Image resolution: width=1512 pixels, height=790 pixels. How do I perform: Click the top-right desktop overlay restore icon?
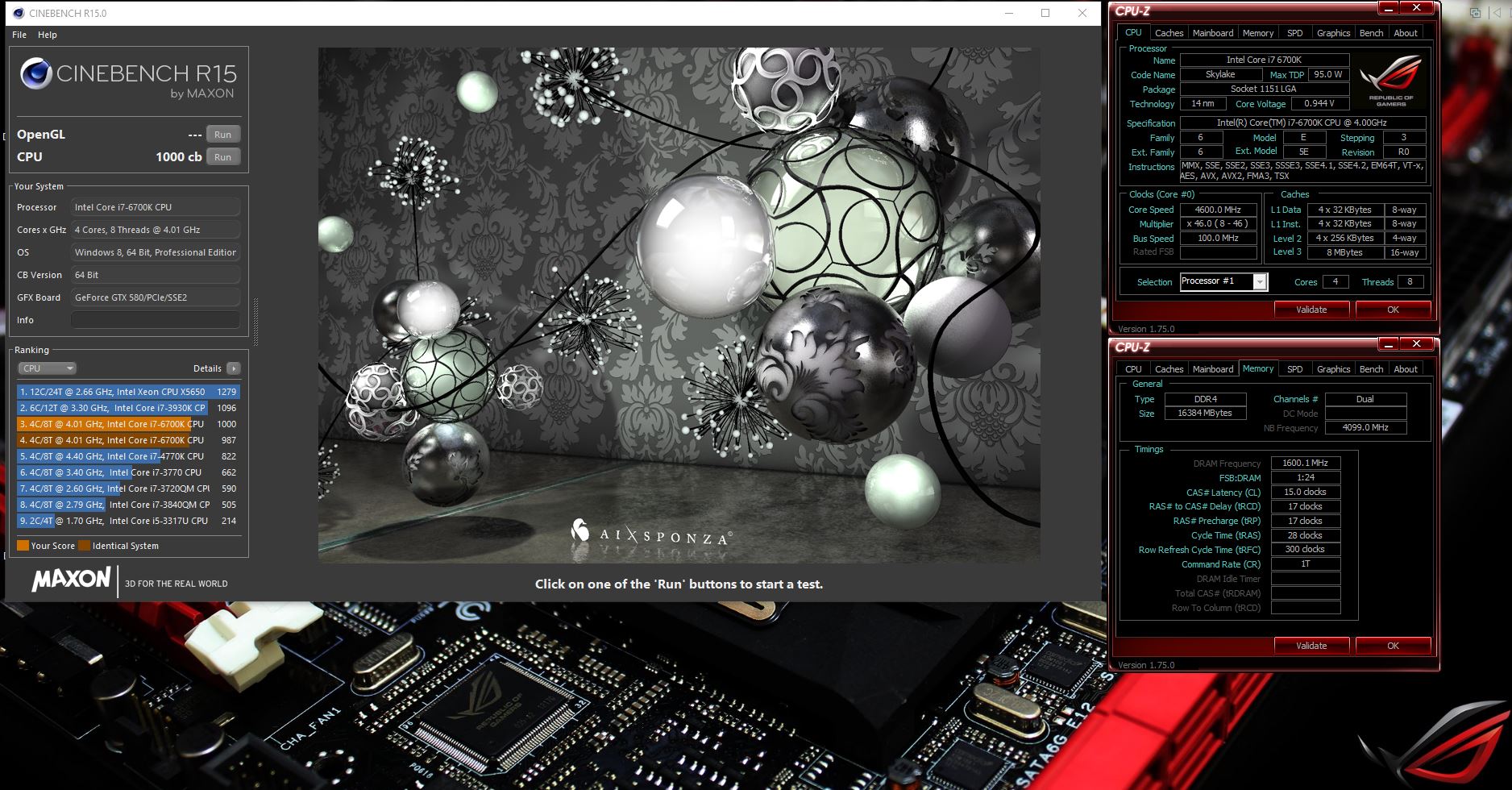(1475, 13)
